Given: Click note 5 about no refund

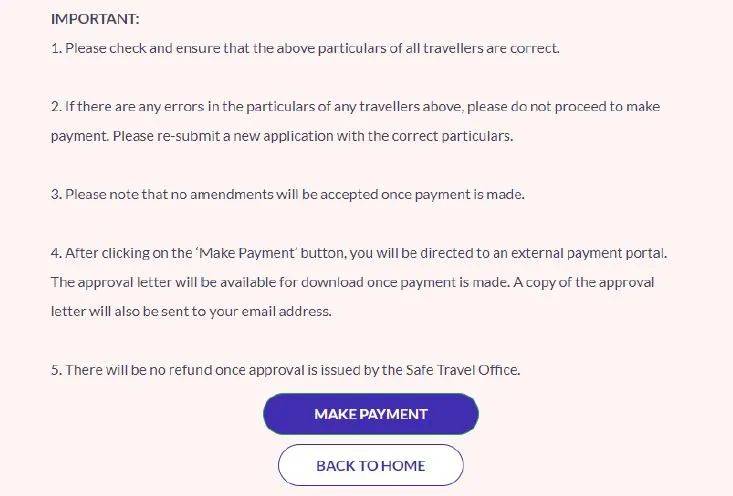Looking at the screenshot, I should point(286,370).
